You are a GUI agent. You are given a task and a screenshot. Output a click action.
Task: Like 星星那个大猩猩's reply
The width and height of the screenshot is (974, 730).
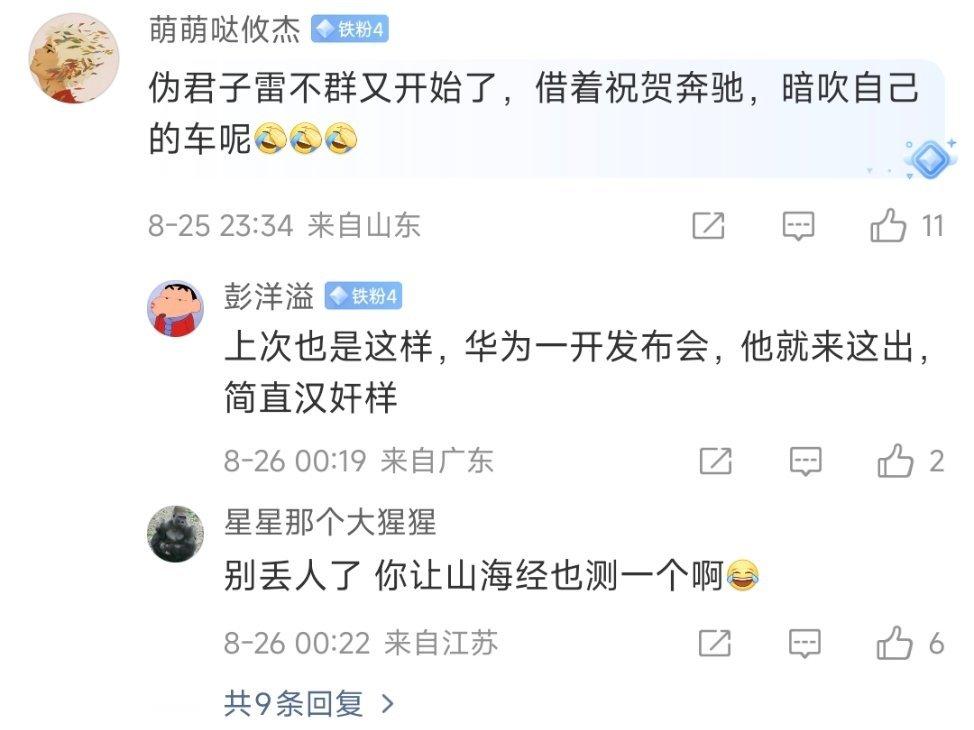pyautogui.click(x=894, y=642)
